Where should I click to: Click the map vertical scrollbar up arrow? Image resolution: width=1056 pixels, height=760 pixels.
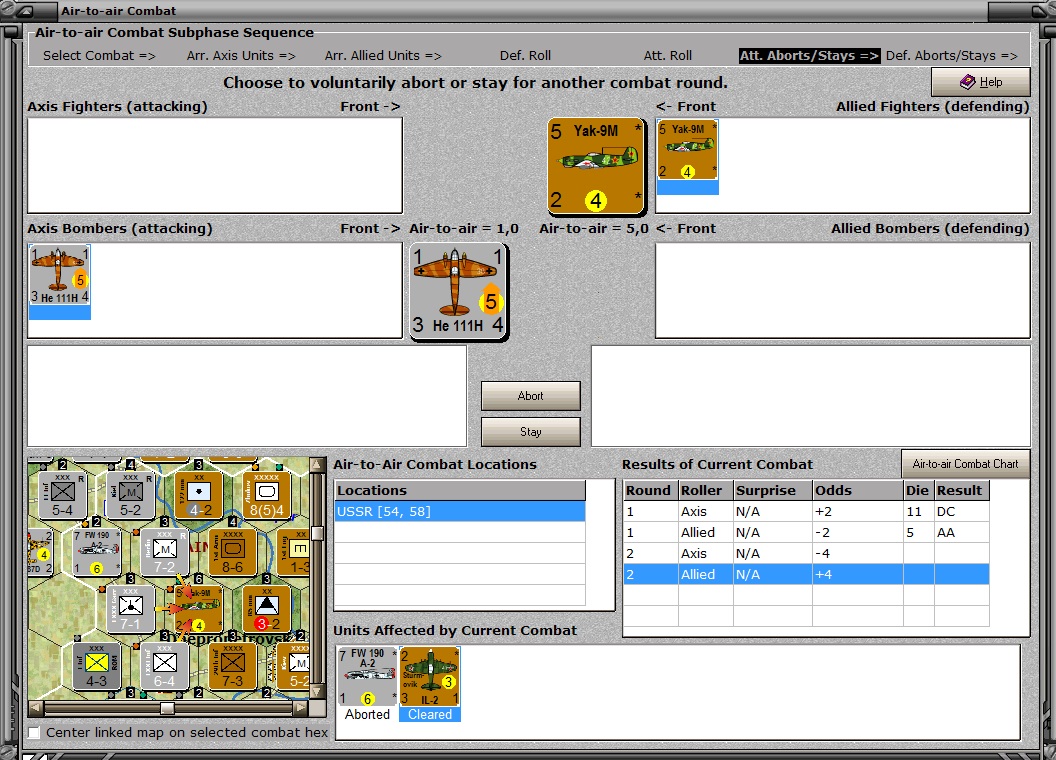point(317,465)
